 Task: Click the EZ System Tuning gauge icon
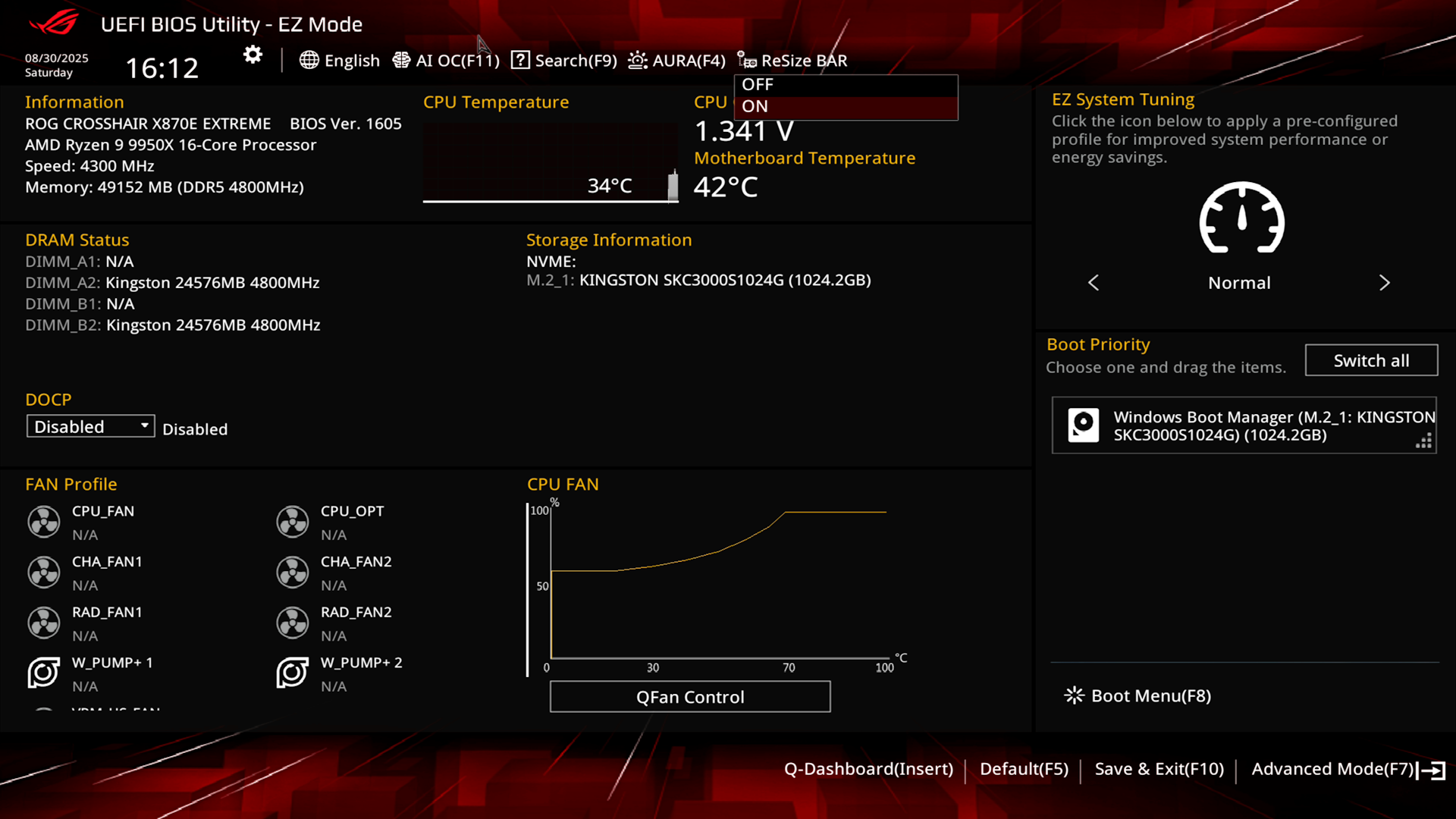tap(1241, 218)
